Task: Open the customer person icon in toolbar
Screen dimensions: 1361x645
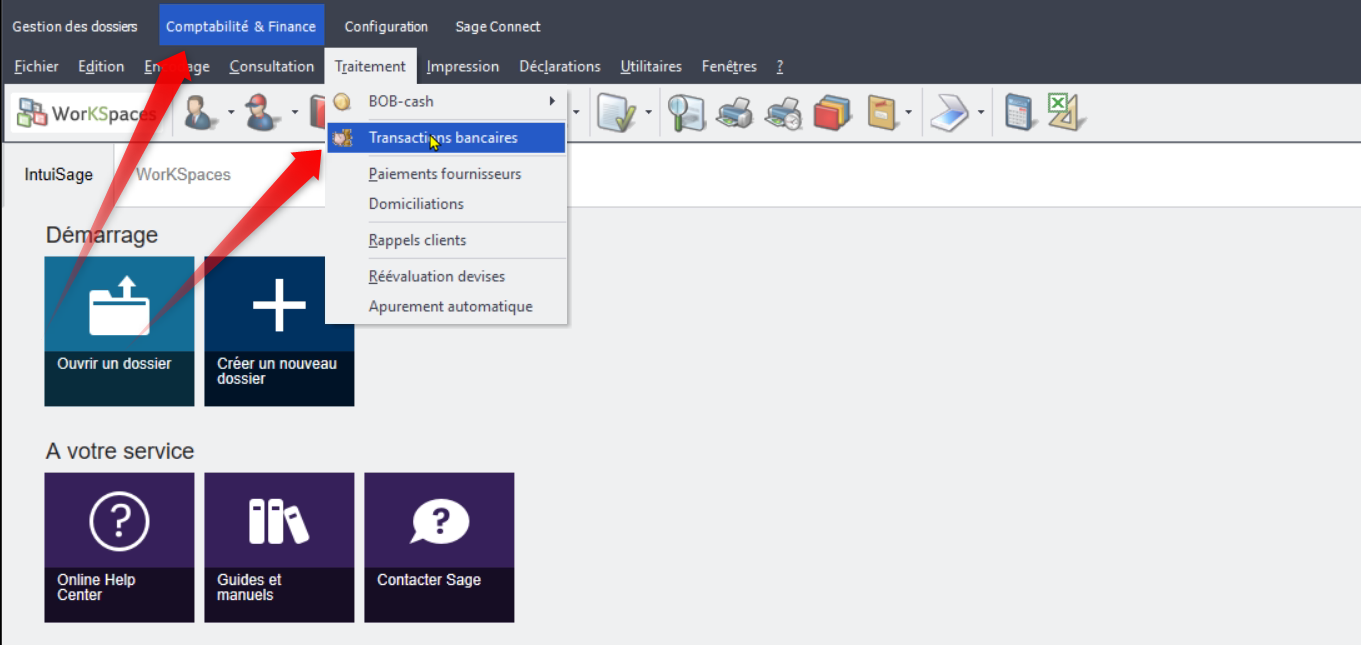Action: pyautogui.click(x=201, y=113)
